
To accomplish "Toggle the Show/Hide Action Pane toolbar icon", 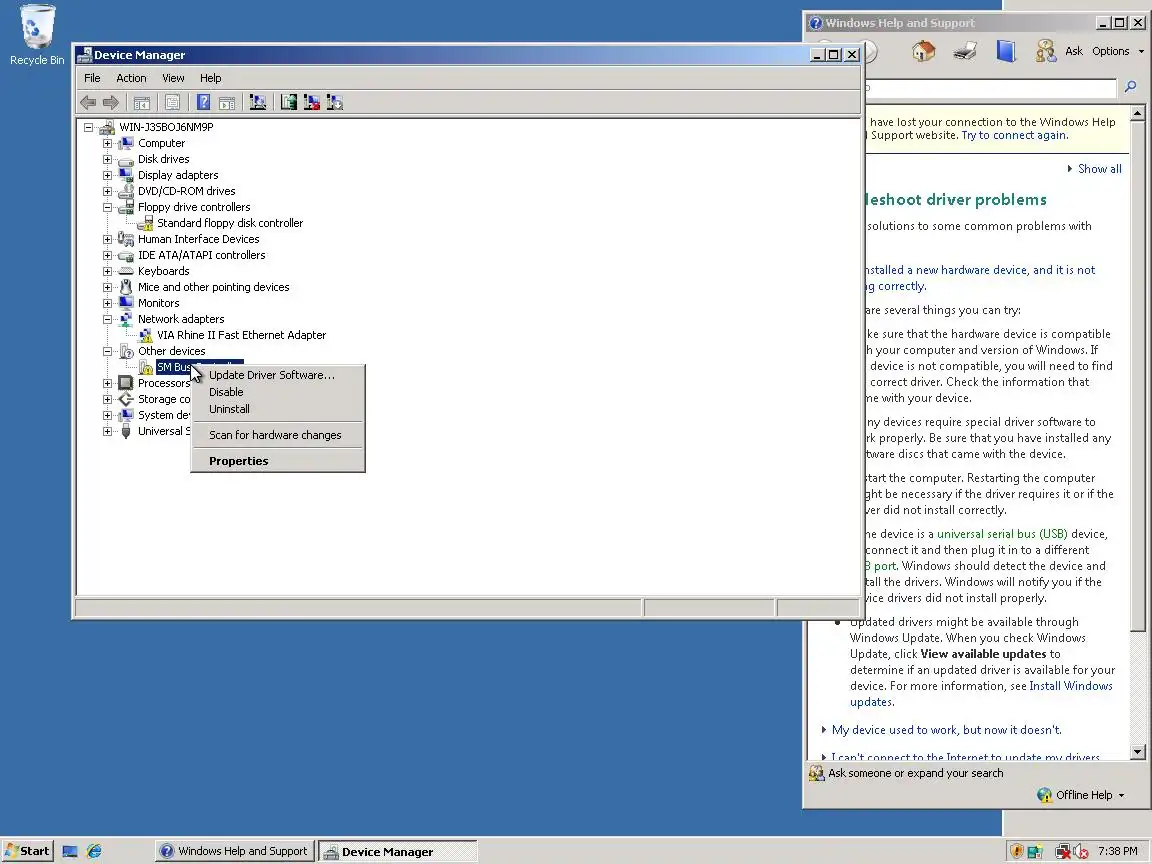I will (x=227, y=103).
